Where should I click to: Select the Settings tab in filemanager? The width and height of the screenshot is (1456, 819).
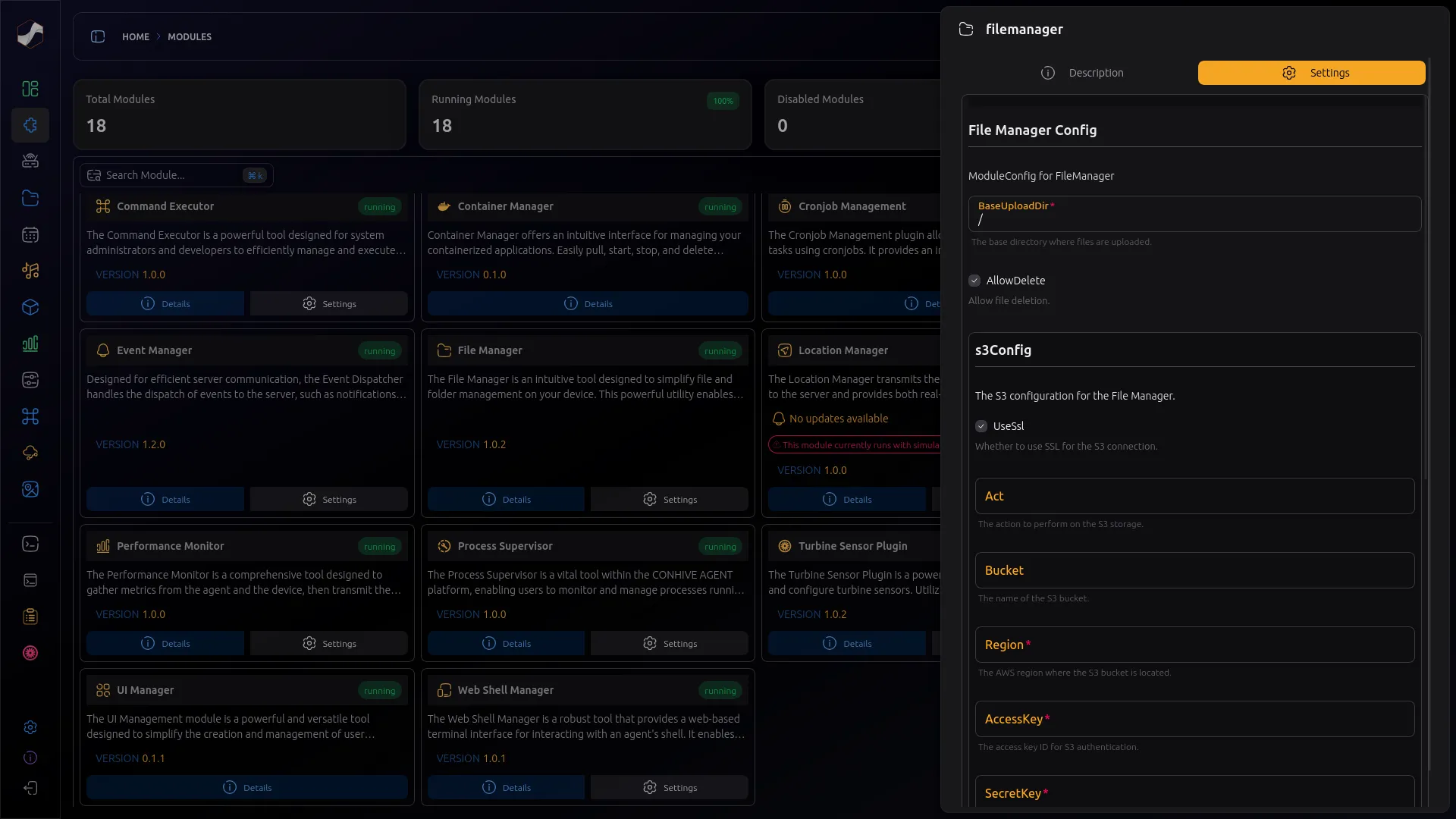pyautogui.click(x=1312, y=72)
